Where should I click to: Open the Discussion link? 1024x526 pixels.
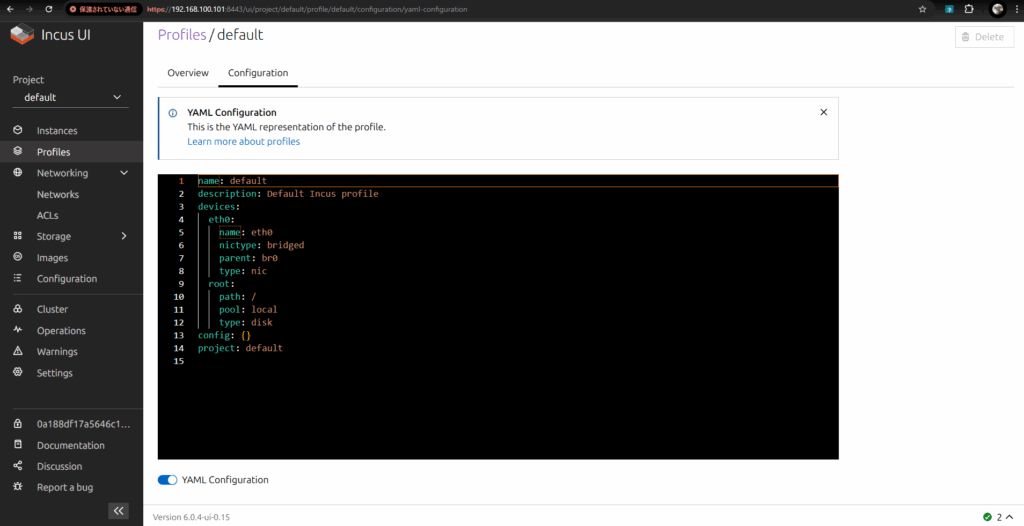coord(59,466)
